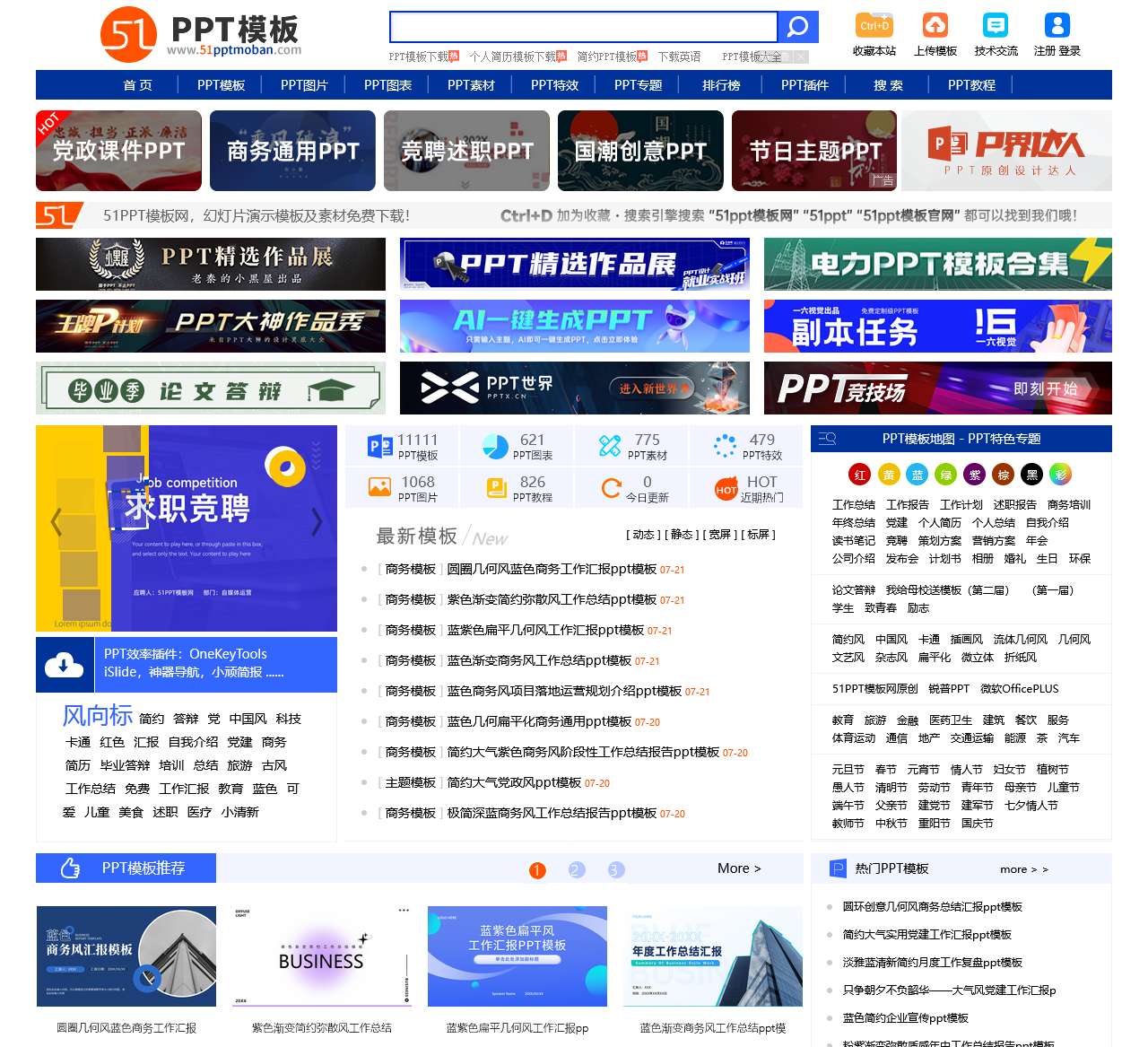Select the 红 red color filter
The width and height of the screenshot is (1148, 1047).
coord(860,475)
